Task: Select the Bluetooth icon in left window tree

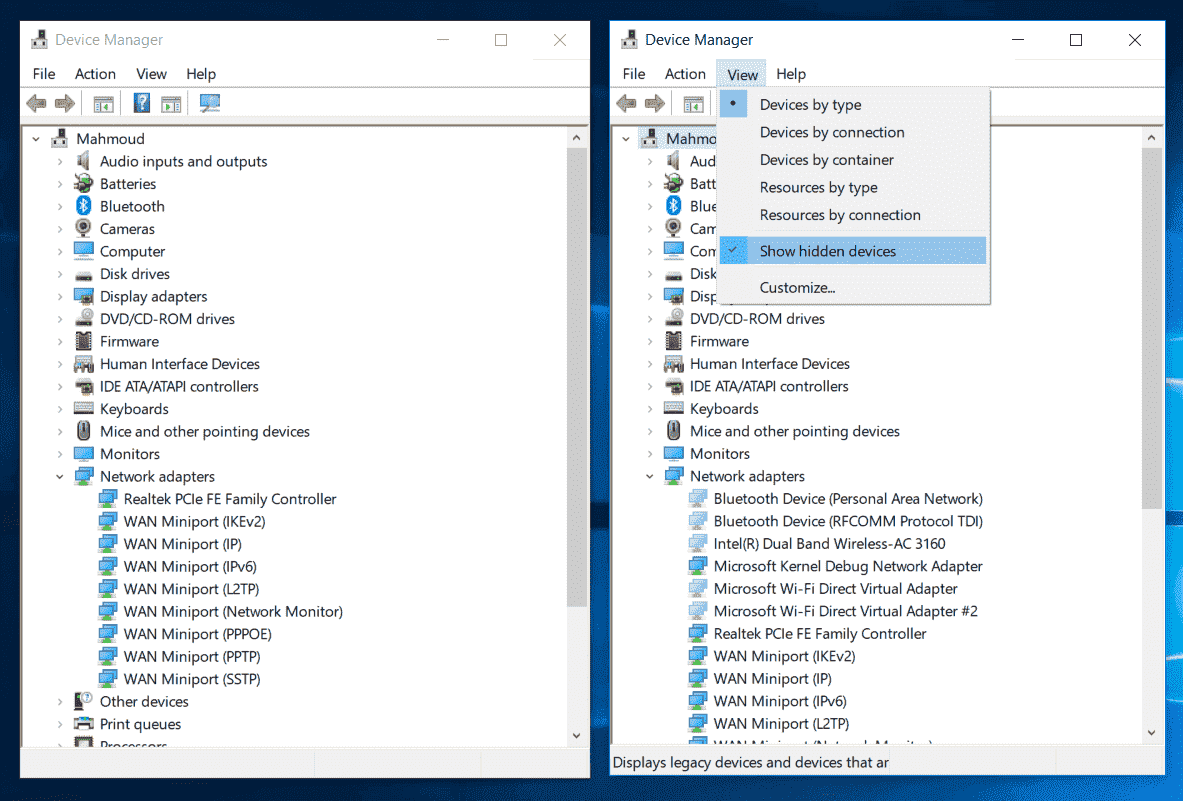Action: (x=84, y=206)
